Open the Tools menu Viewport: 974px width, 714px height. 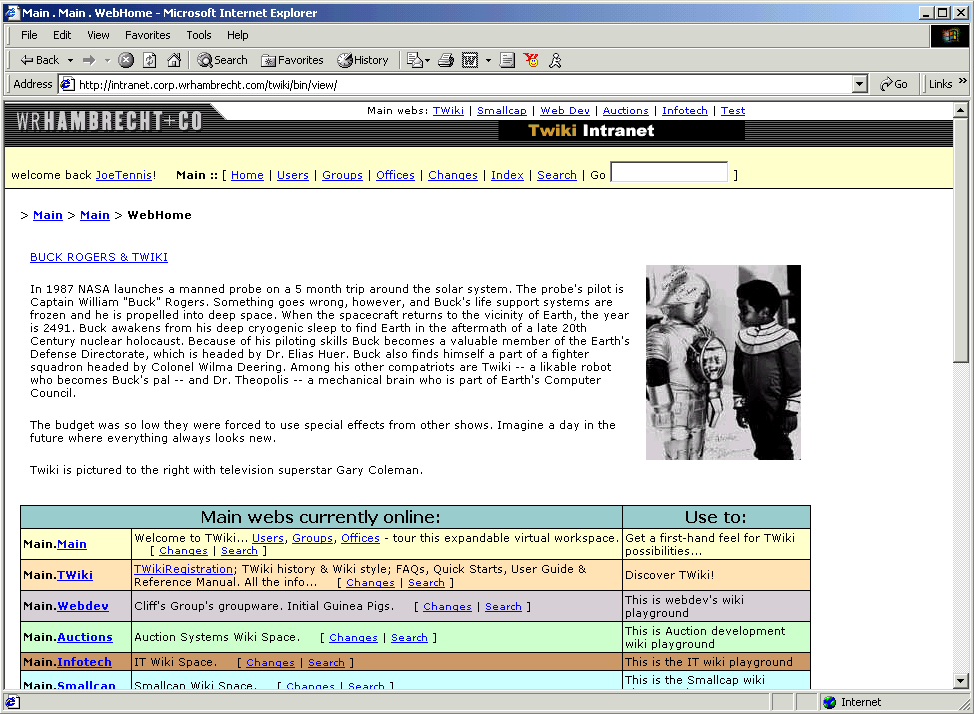(x=199, y=35)
